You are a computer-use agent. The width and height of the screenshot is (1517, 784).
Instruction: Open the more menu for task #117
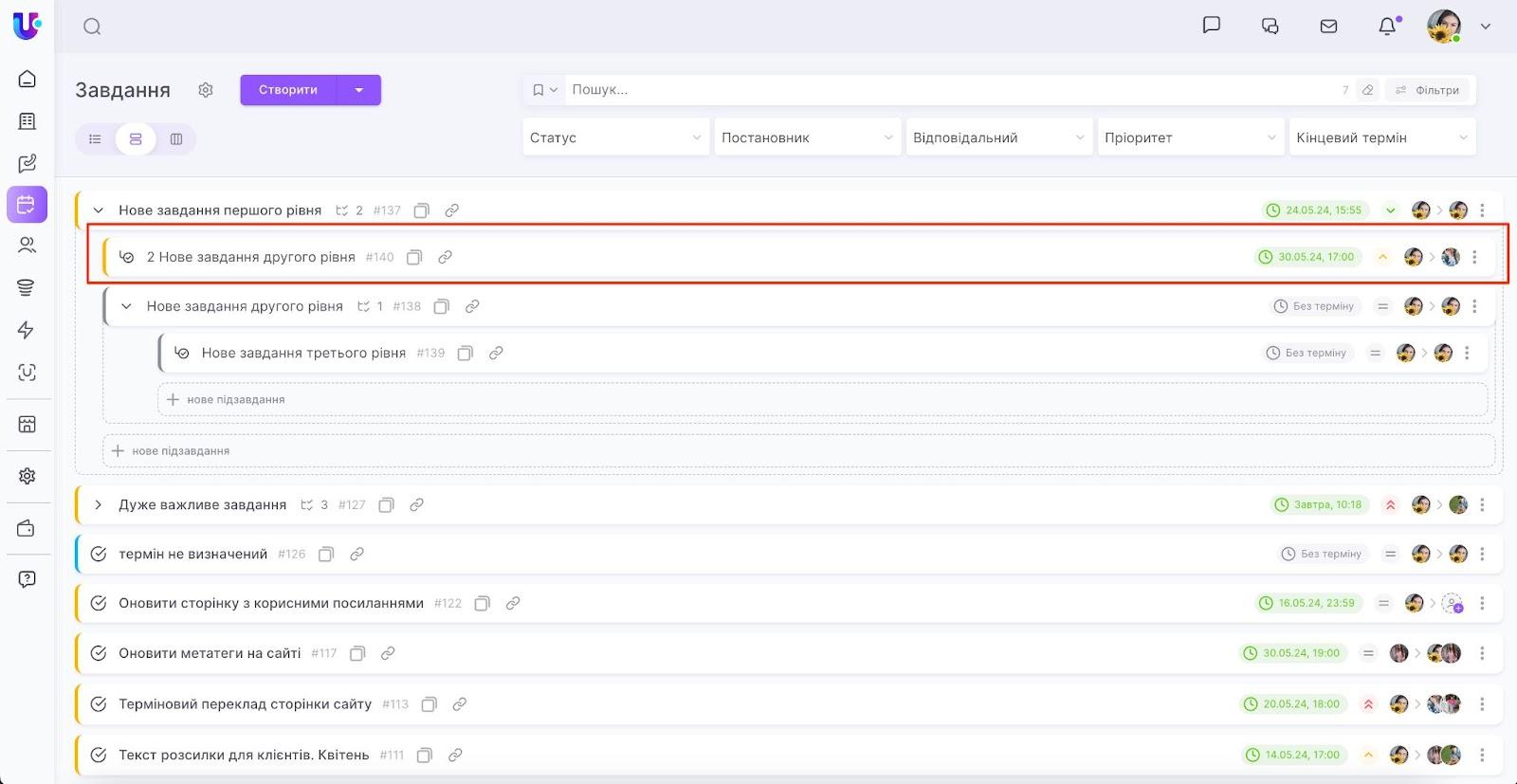point(1482,653)
